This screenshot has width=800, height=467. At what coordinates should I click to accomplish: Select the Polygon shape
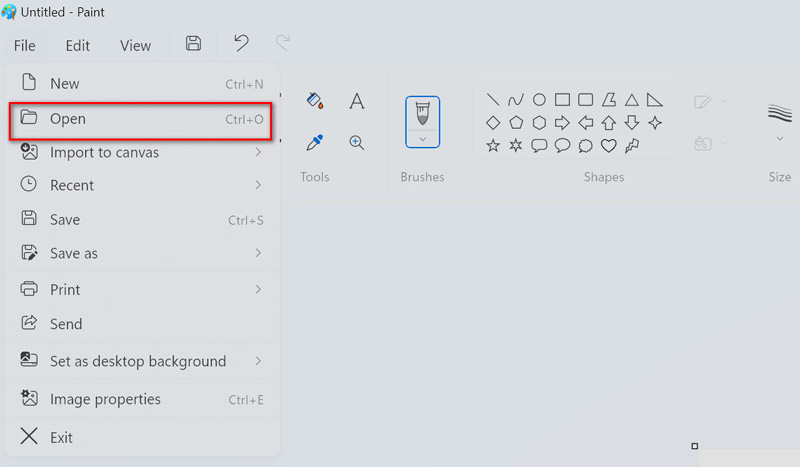[x=609, y=100]
